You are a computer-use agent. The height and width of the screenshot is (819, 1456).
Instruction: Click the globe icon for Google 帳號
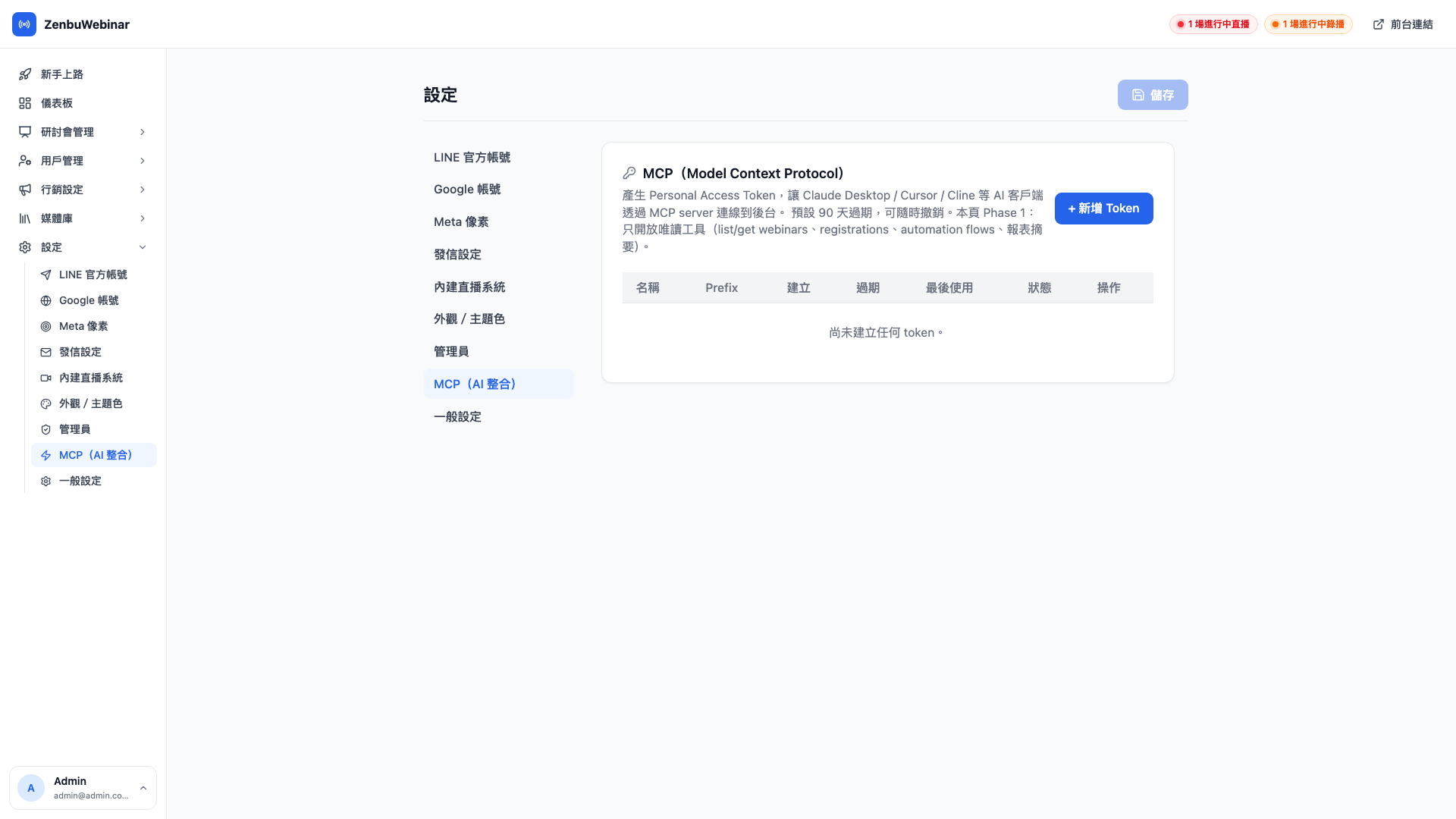(46, 300)
